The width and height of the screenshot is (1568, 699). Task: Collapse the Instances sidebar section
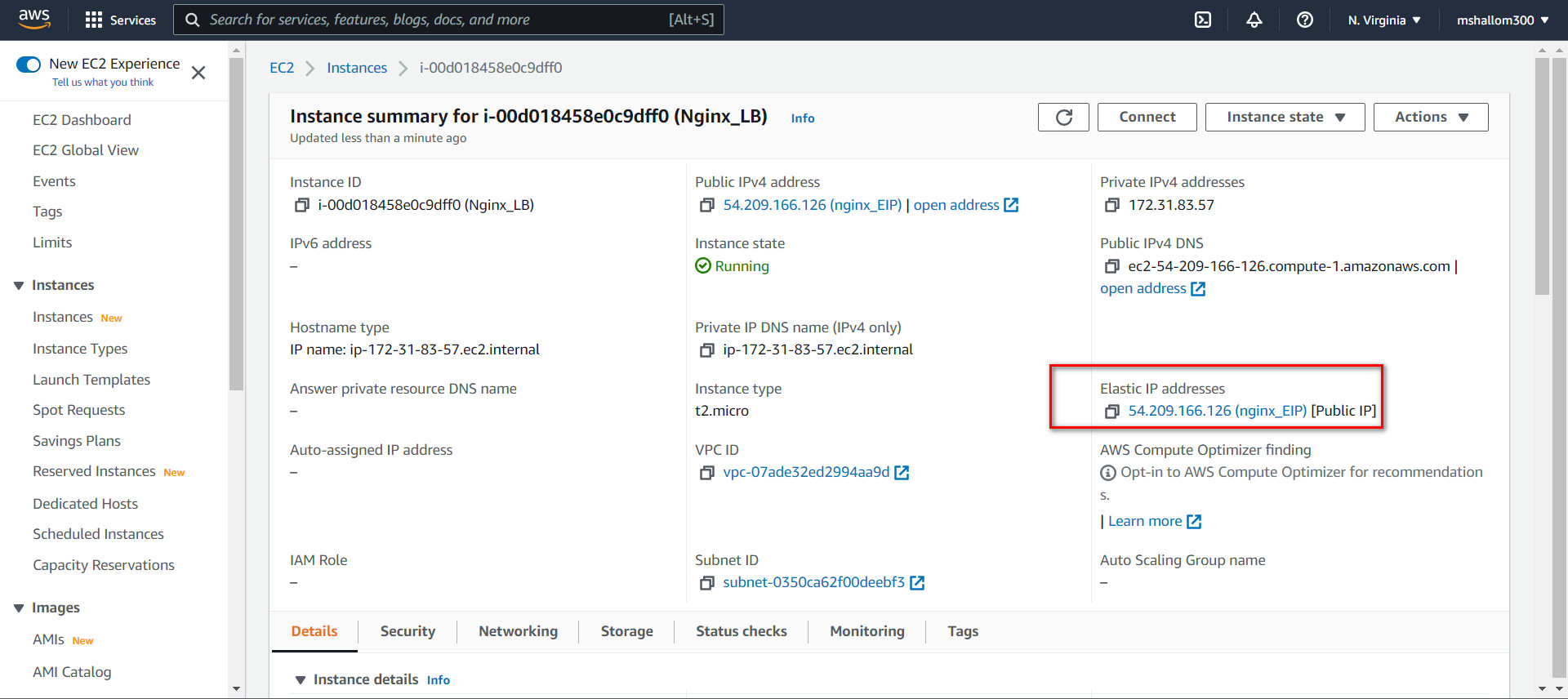click(19, 285)
